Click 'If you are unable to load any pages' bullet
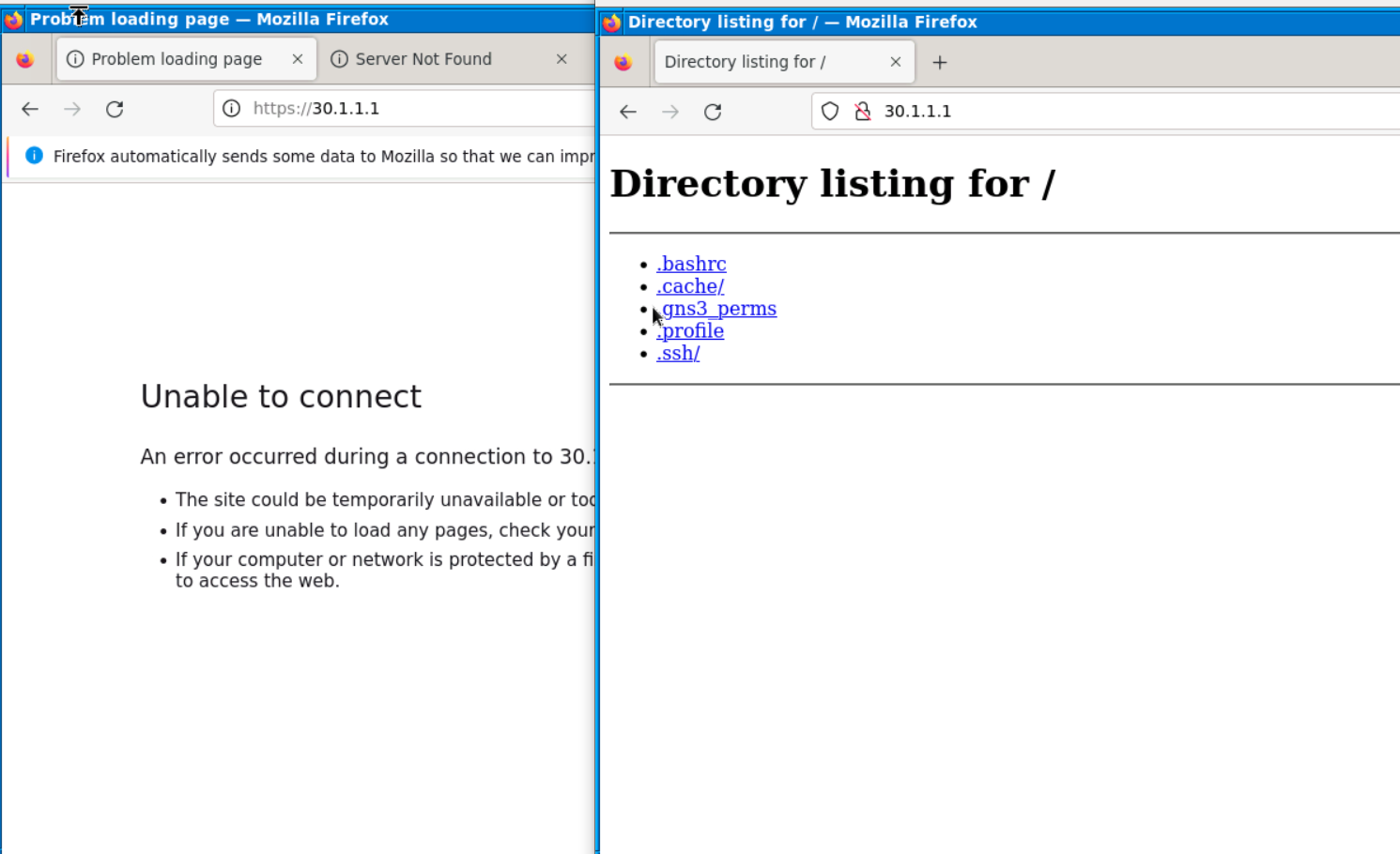Image resolution: width=1400 pixels, height=854 pixels. click(x=385, y=530)
